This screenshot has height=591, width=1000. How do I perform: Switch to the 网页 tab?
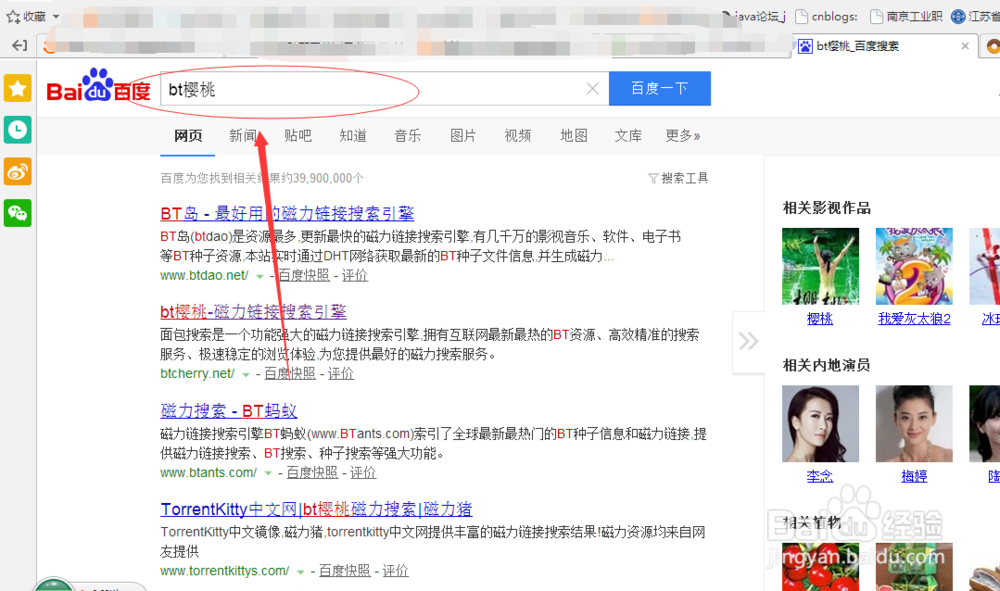188,135
